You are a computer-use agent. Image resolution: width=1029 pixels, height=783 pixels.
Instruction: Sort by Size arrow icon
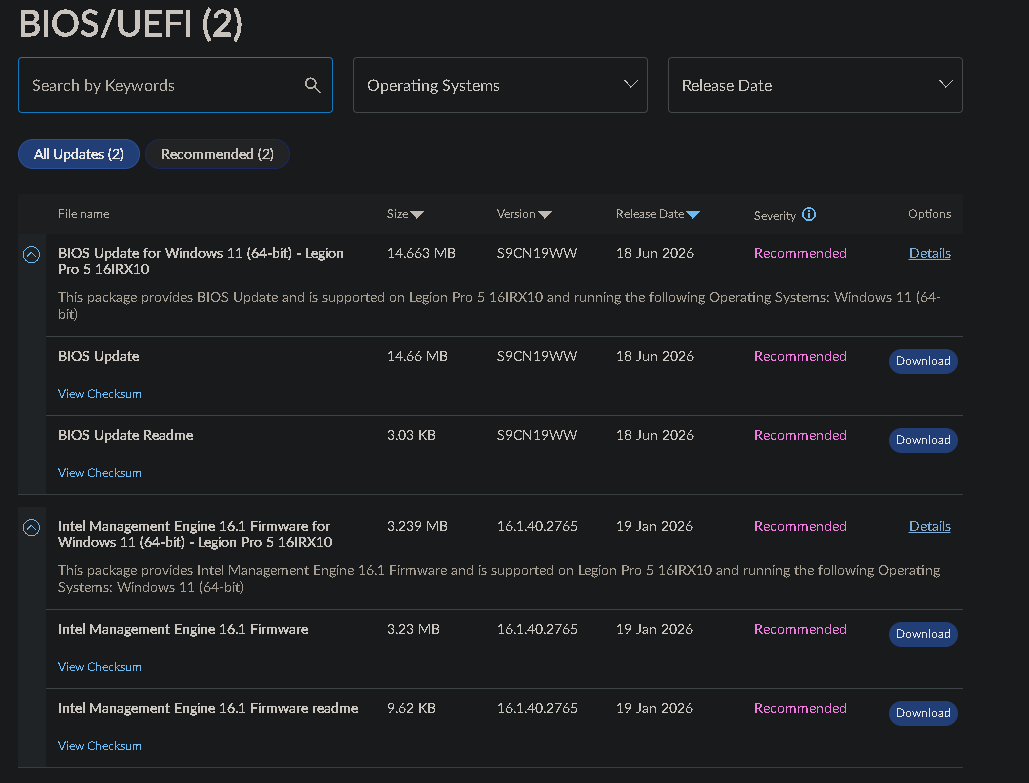click(417, 215)
